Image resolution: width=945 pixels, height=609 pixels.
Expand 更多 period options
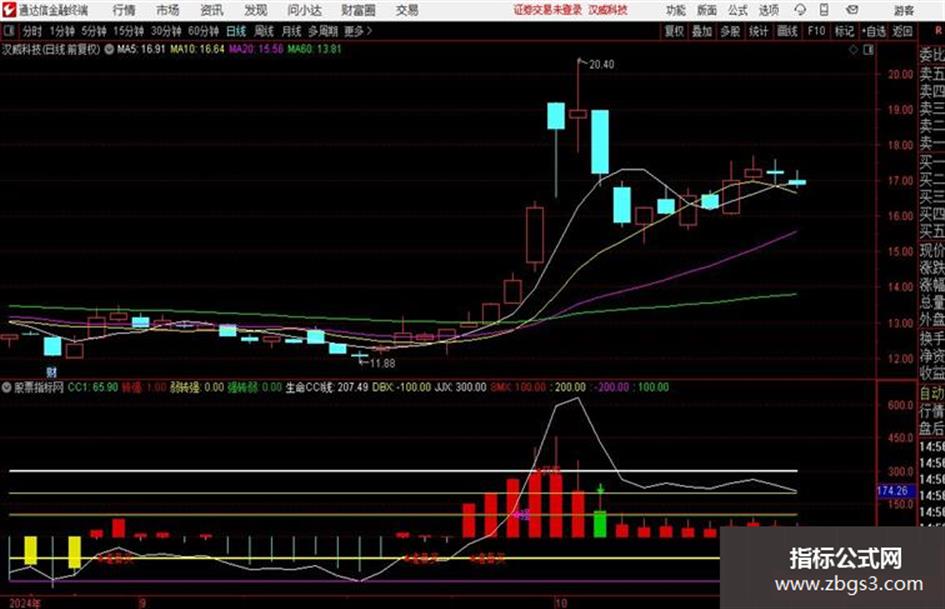click(x=358, y=31)
